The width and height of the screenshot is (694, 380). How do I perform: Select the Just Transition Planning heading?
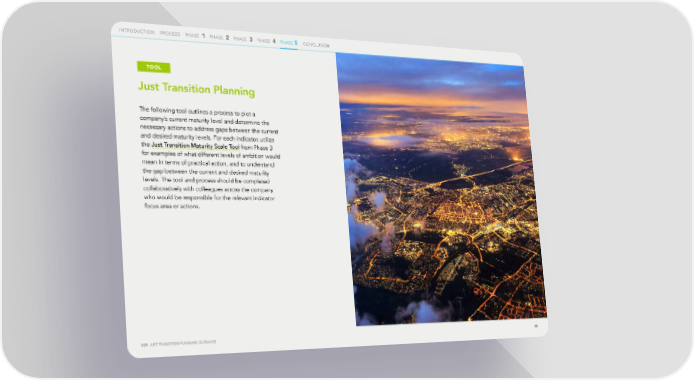(x=197, y=88)
